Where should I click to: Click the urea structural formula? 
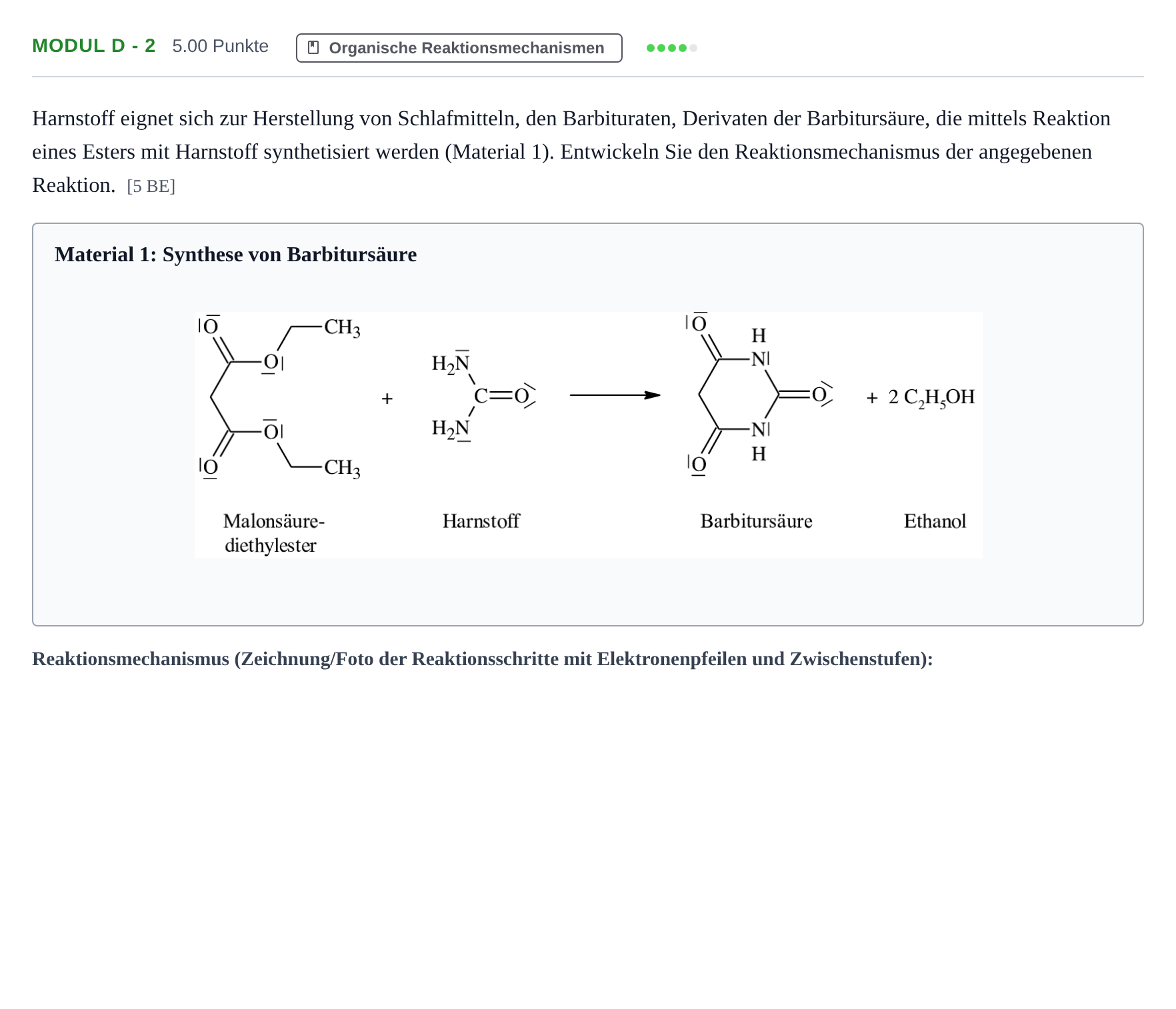[483, 396]
